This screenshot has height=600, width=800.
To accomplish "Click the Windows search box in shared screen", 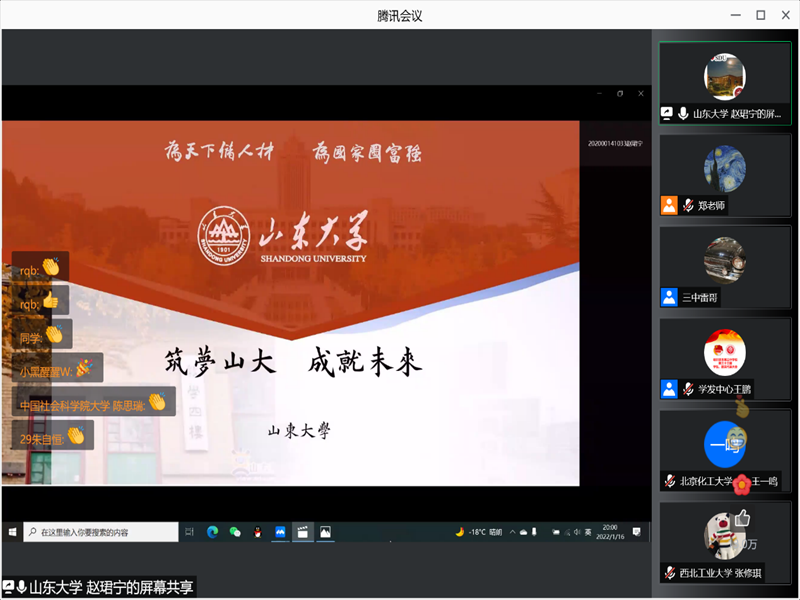I will point(100,532).
